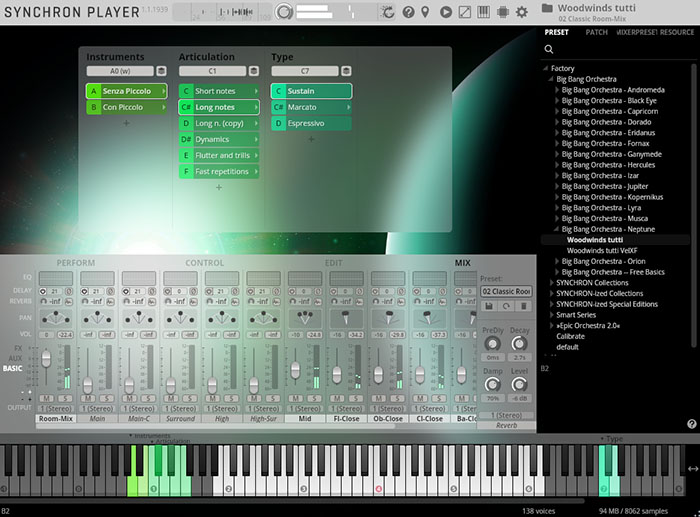Open the settings gear icon
Image resolution: width=700 pixels, height=517 pixels.
coord(521,12)
